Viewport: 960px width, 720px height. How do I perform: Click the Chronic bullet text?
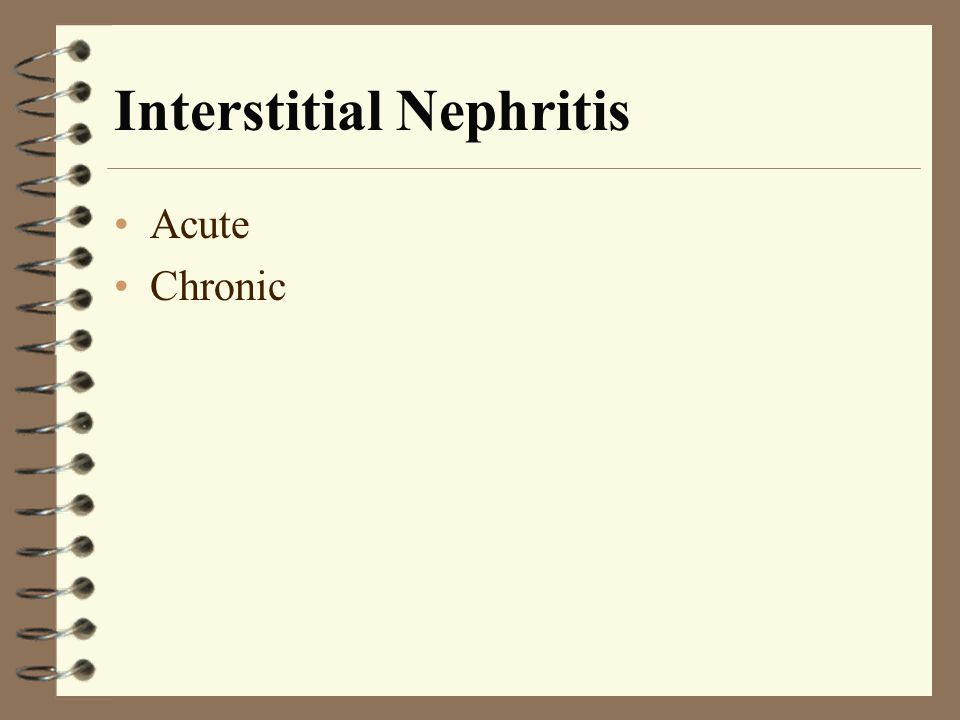[x=218, y=286]
